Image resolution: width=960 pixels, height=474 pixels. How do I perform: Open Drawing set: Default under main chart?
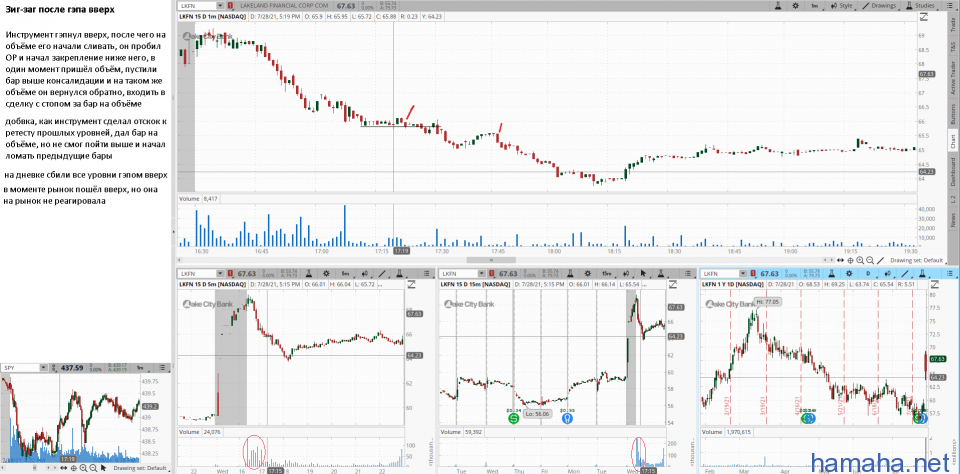tap(917, 260)
